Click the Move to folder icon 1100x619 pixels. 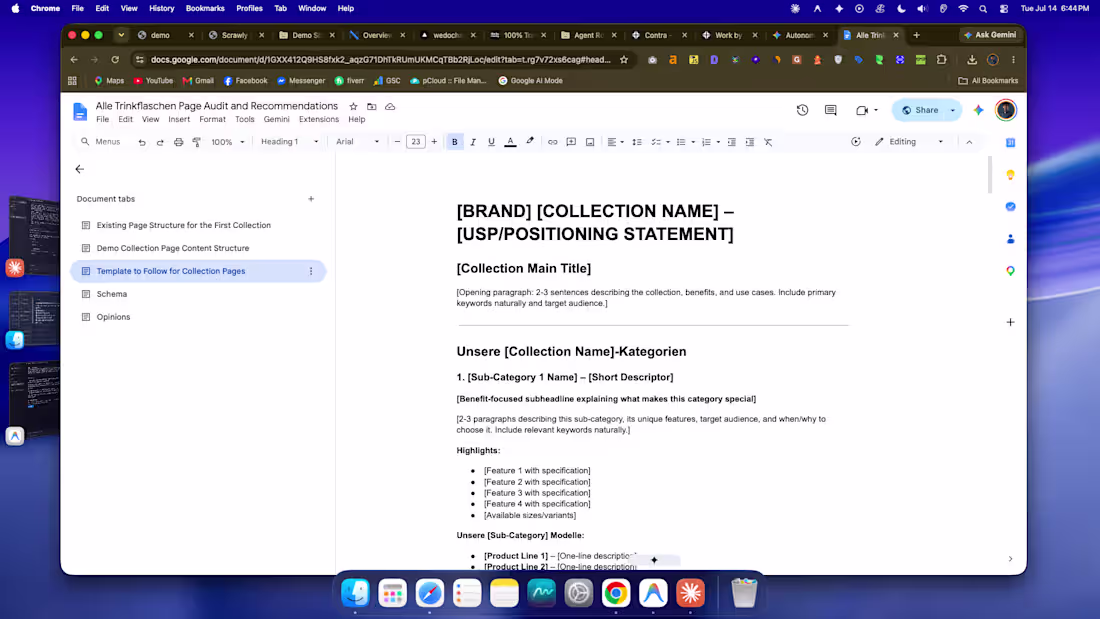[372, 107]
